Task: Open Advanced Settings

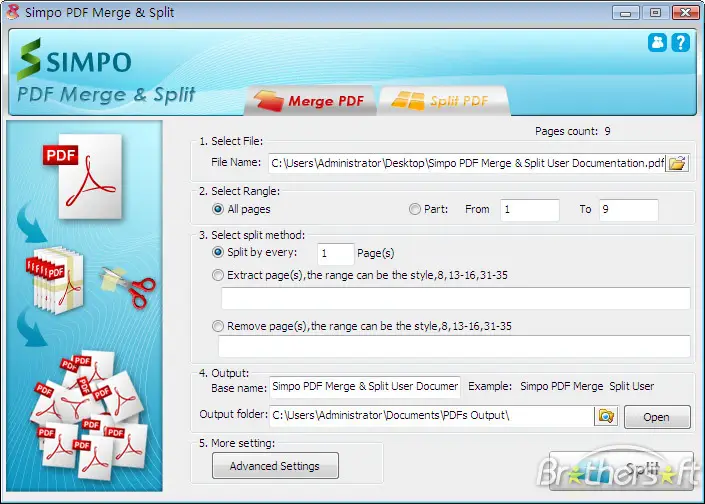Action: pyautogui.click(x=275, y=466)
